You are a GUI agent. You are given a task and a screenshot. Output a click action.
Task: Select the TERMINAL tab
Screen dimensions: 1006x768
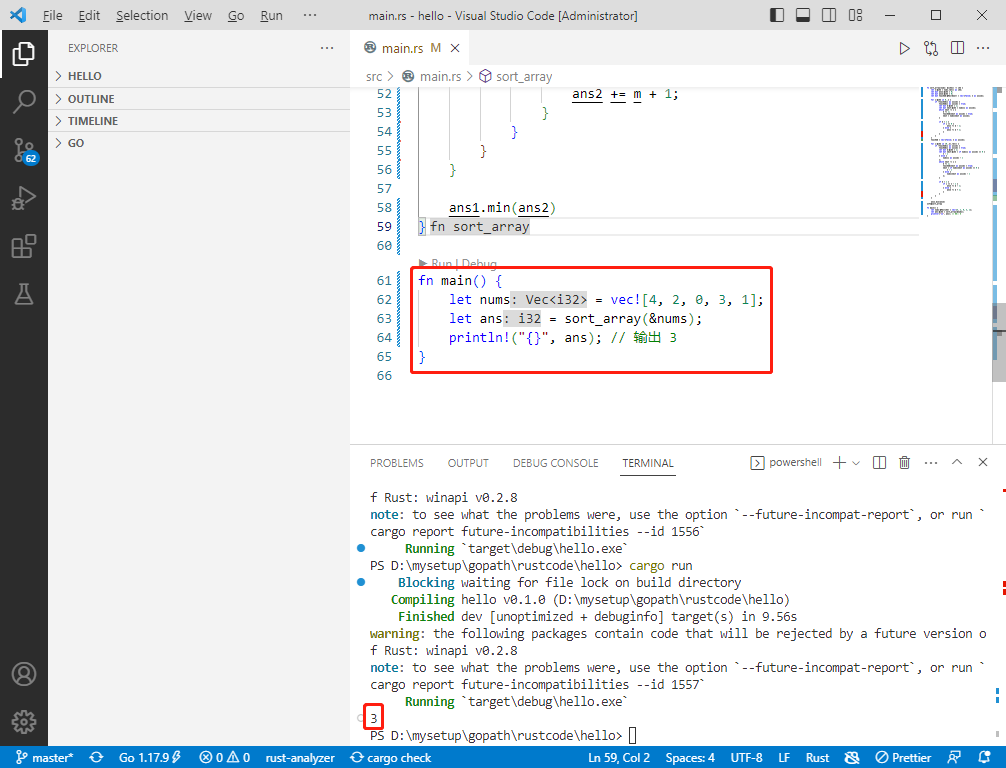[648, 463]
